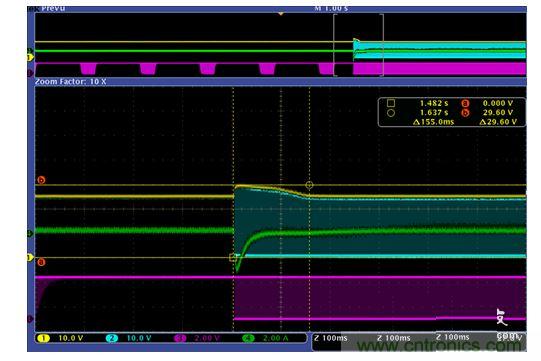The width and height of the screenshot is (541, 361).
Task: Select the magenta channel 3 badge
Action: [x=180, y=338]
